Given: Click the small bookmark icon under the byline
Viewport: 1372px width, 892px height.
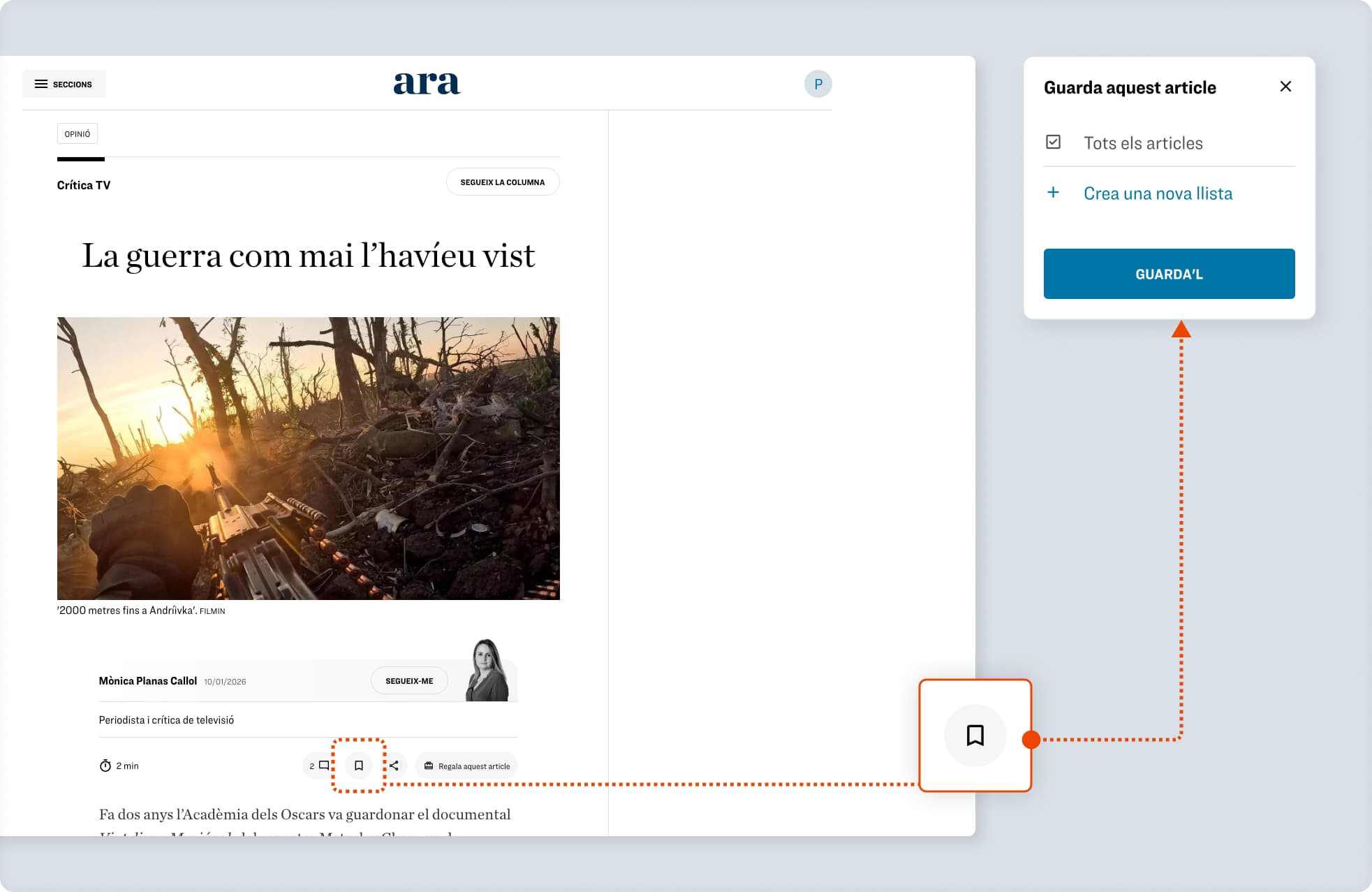Looking at the screenshot, I should click(x=358, y=766).
